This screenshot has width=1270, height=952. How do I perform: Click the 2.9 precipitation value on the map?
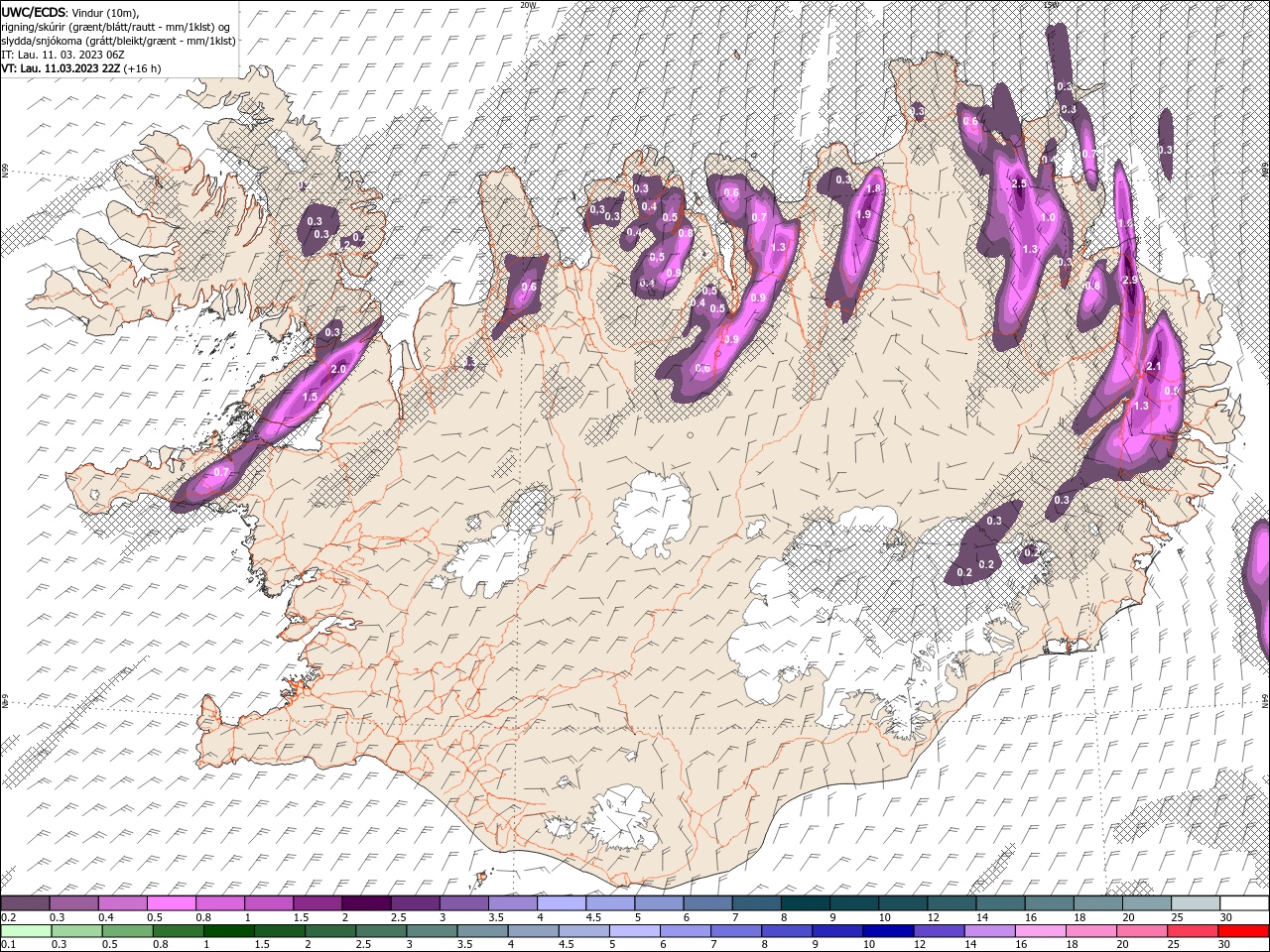coord(1129,281)
